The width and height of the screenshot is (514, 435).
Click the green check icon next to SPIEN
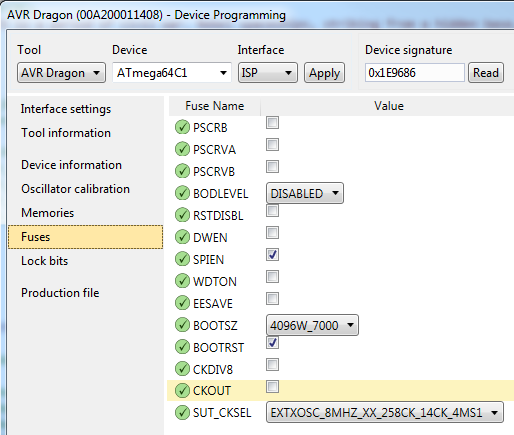[x=182, y=259]
